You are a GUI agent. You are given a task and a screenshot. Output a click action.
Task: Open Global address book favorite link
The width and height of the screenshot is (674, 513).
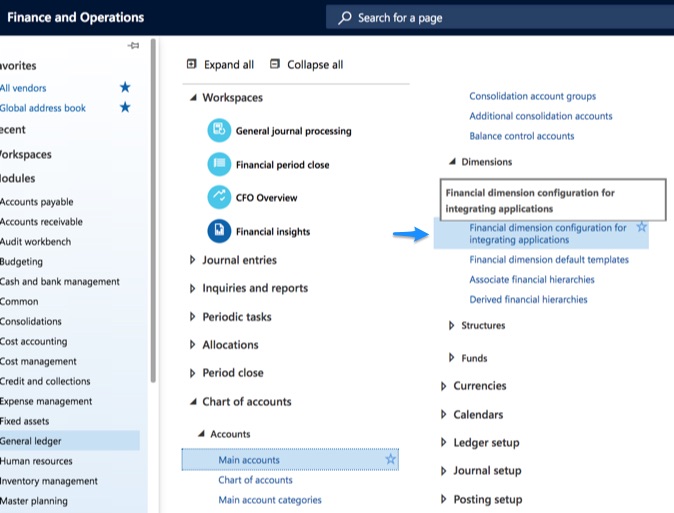click(43, 108)
